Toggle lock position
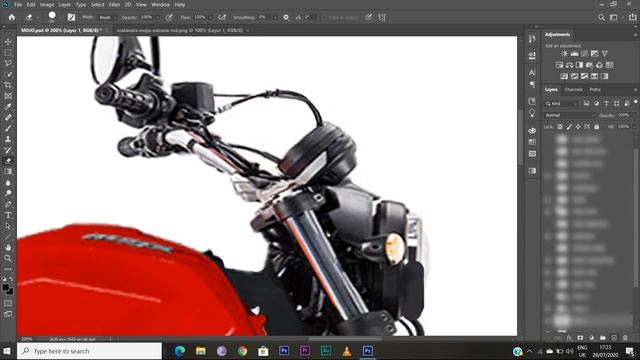 click(x=578, y=127)
